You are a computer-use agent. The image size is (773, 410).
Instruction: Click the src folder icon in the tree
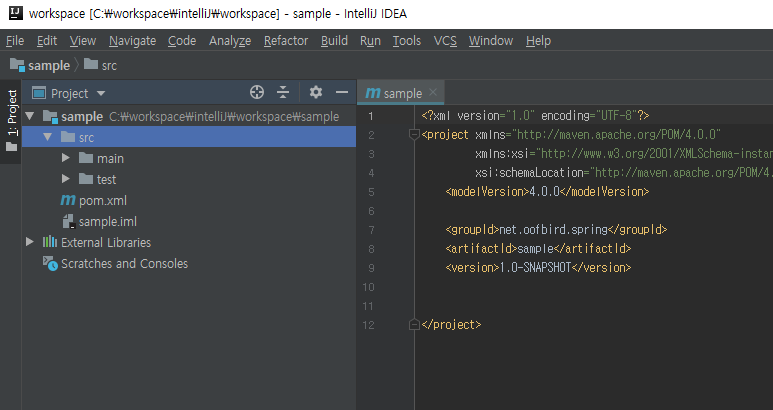pyautogui.click(x=68, y=137)
